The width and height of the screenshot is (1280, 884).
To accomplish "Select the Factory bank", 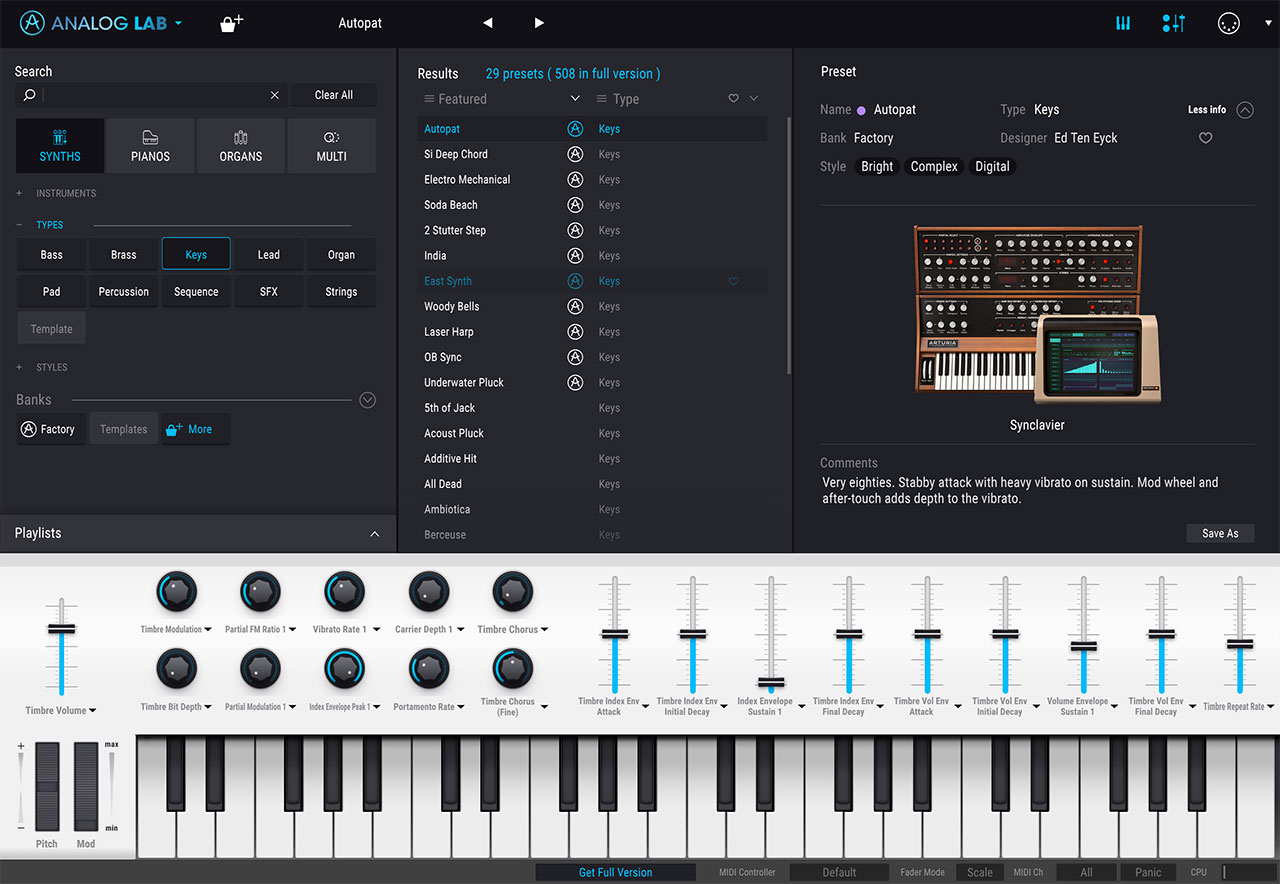I will [x=49, y=429].
